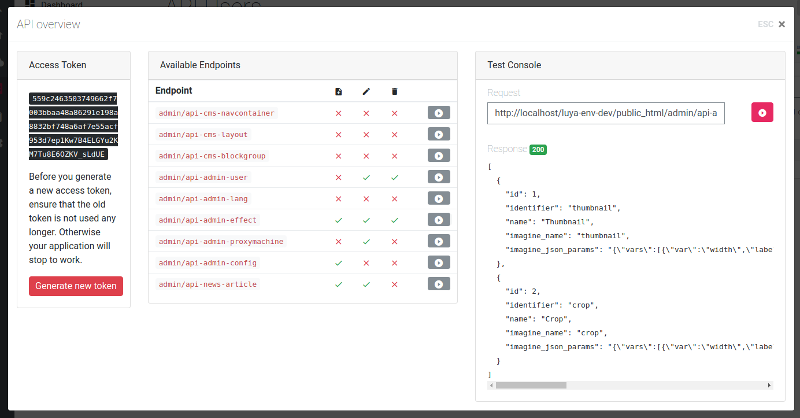Click update checkmark for admin/api-admin-proxymachine
800x418 pixels.
[366, 242]
